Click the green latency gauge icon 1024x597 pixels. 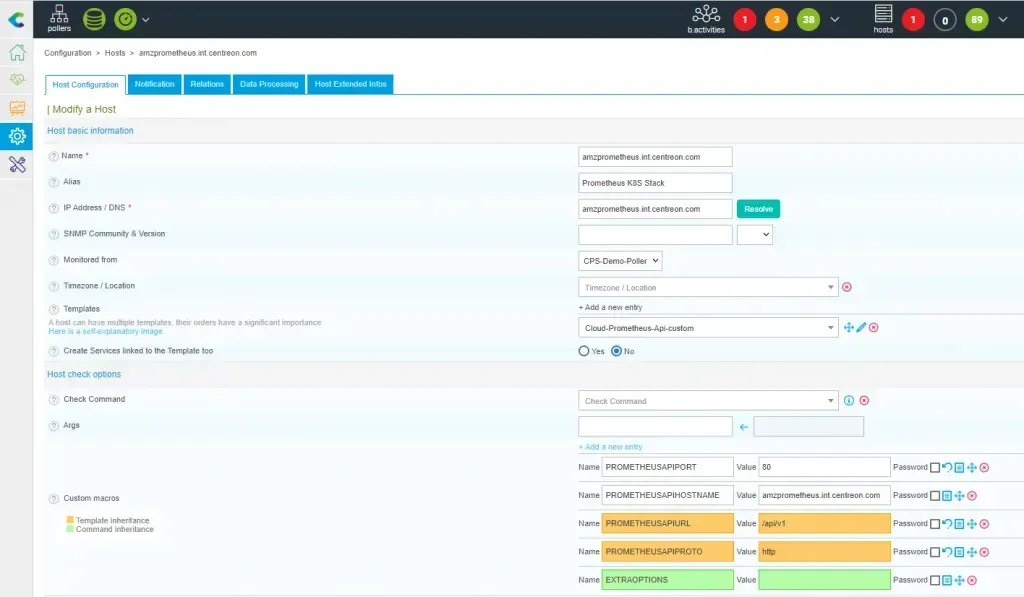(125, 19)
